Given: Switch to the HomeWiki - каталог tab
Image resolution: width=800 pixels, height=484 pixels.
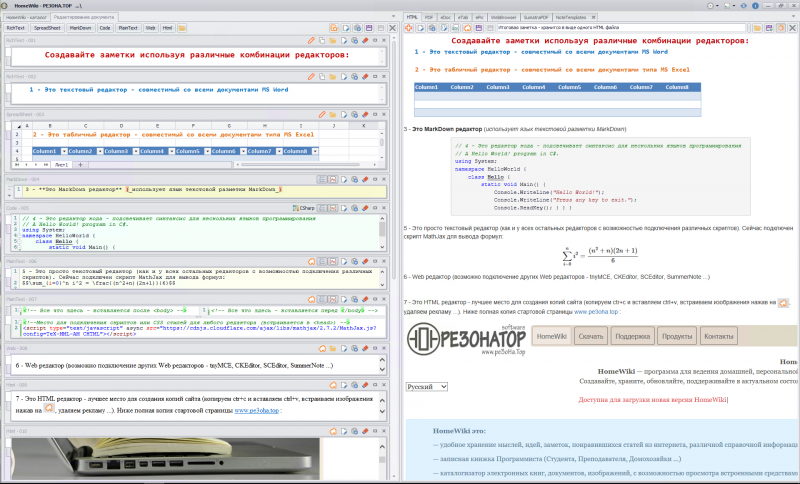Looking at the screenshot, I should pyautogui.click(x=27, y=17).
